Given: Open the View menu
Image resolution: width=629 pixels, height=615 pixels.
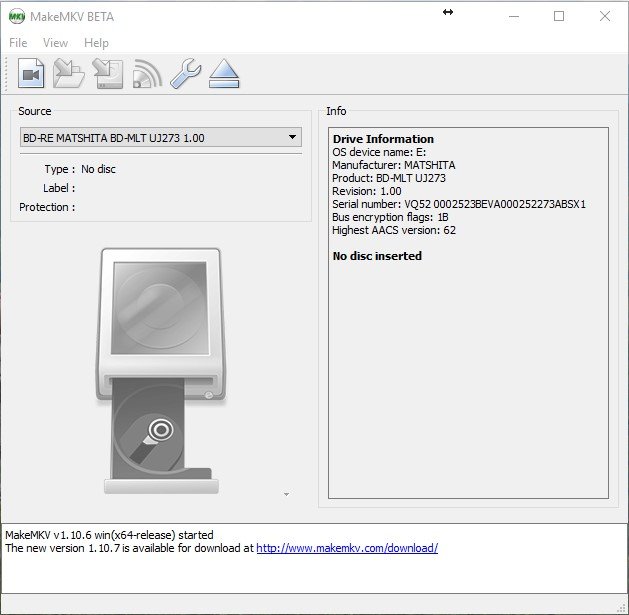Looking at the screenshot, I should pyautogui.click(x=55, y=43).
